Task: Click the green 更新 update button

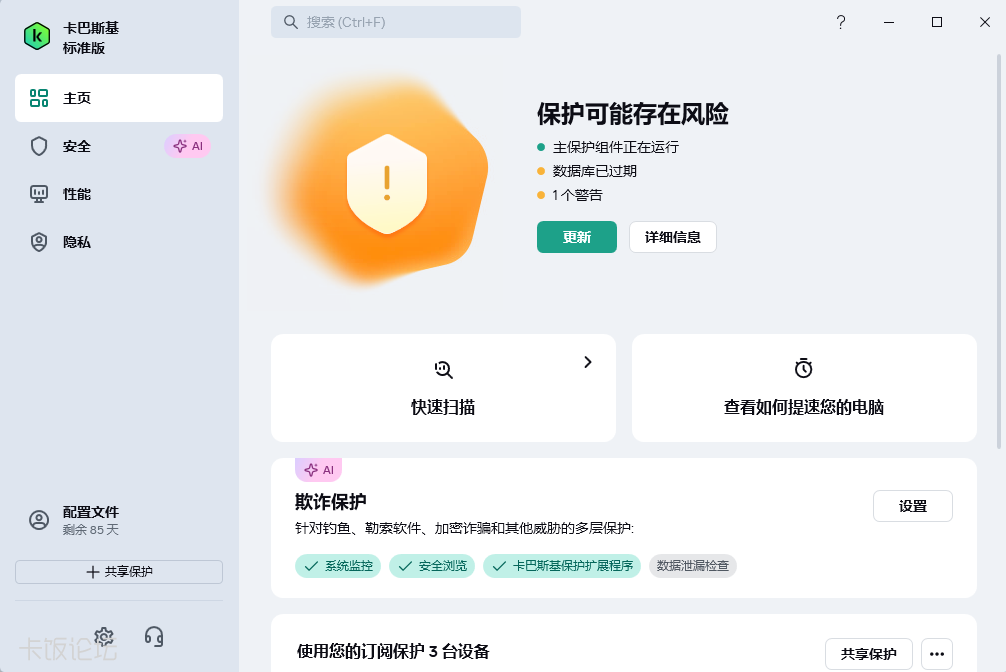Action: (x=577, y=237)
